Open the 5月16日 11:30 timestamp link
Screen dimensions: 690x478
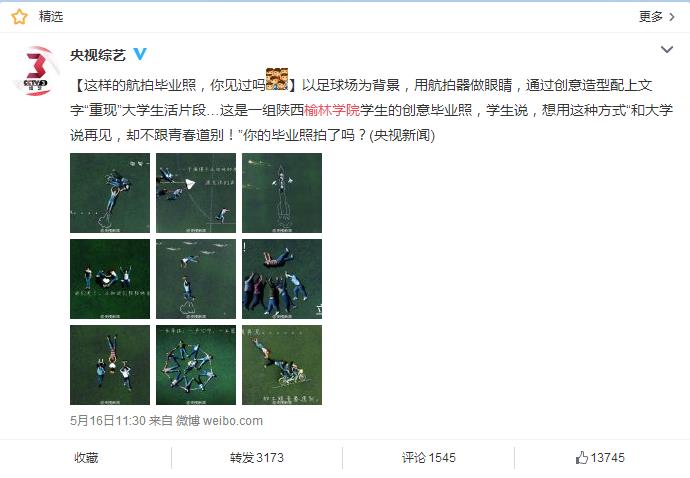(108, 421)
